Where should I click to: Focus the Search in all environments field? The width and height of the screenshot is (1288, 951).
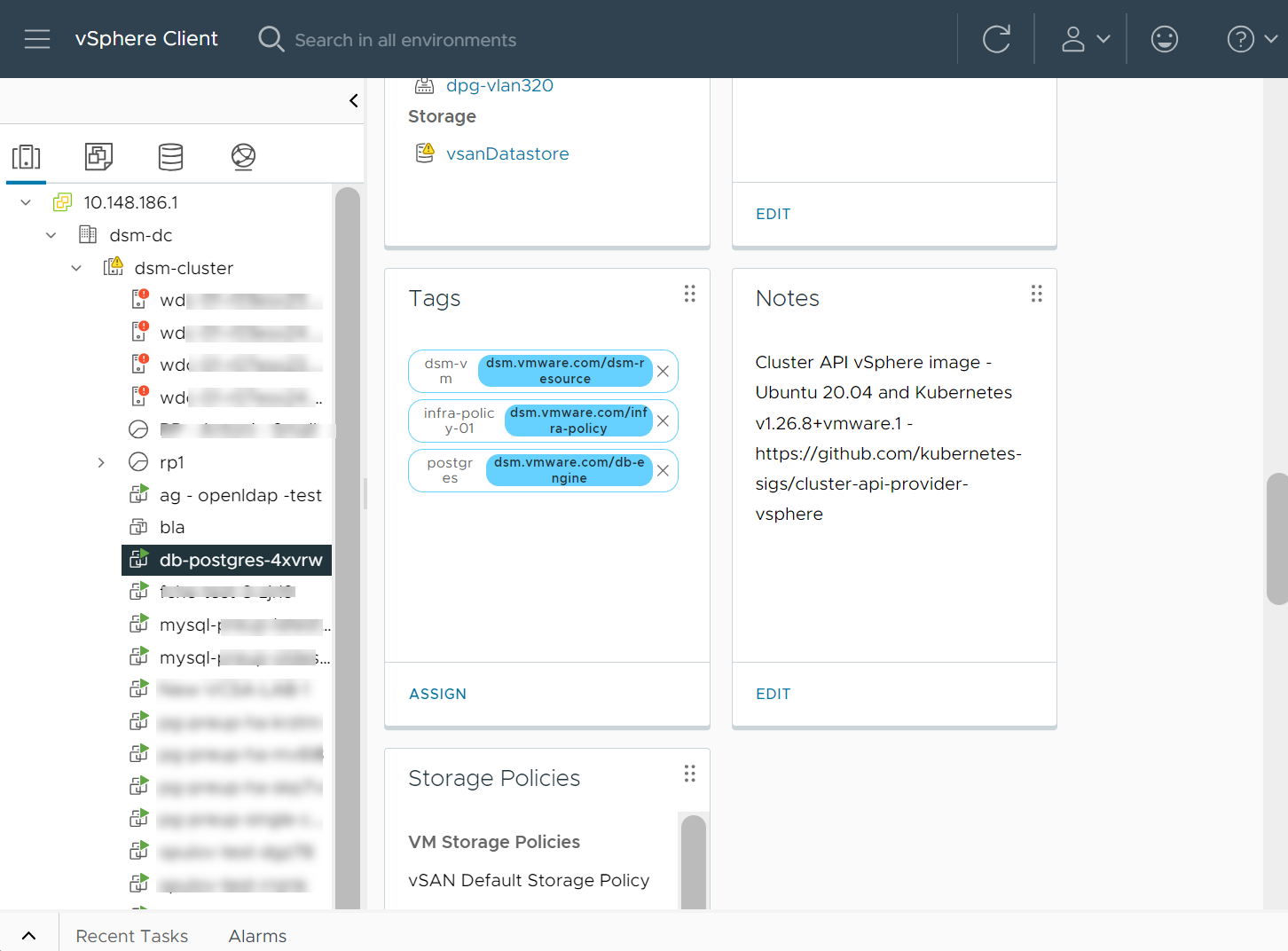[x=405, y=40]
